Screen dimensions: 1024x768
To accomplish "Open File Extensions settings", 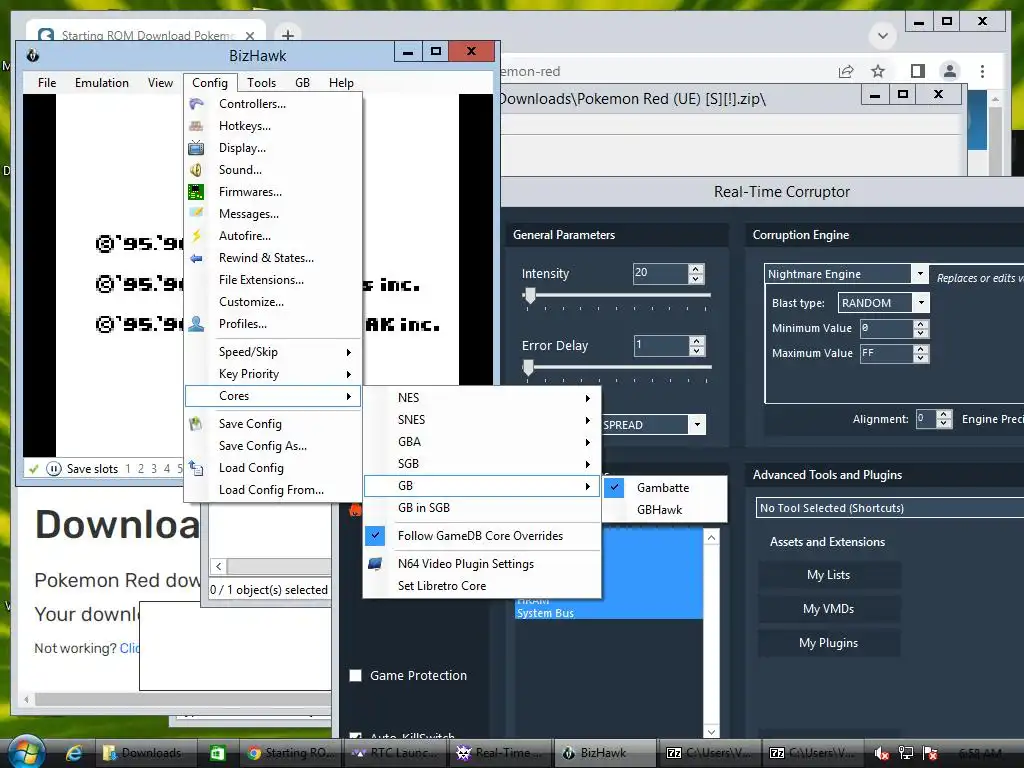I will coord(273,280).
